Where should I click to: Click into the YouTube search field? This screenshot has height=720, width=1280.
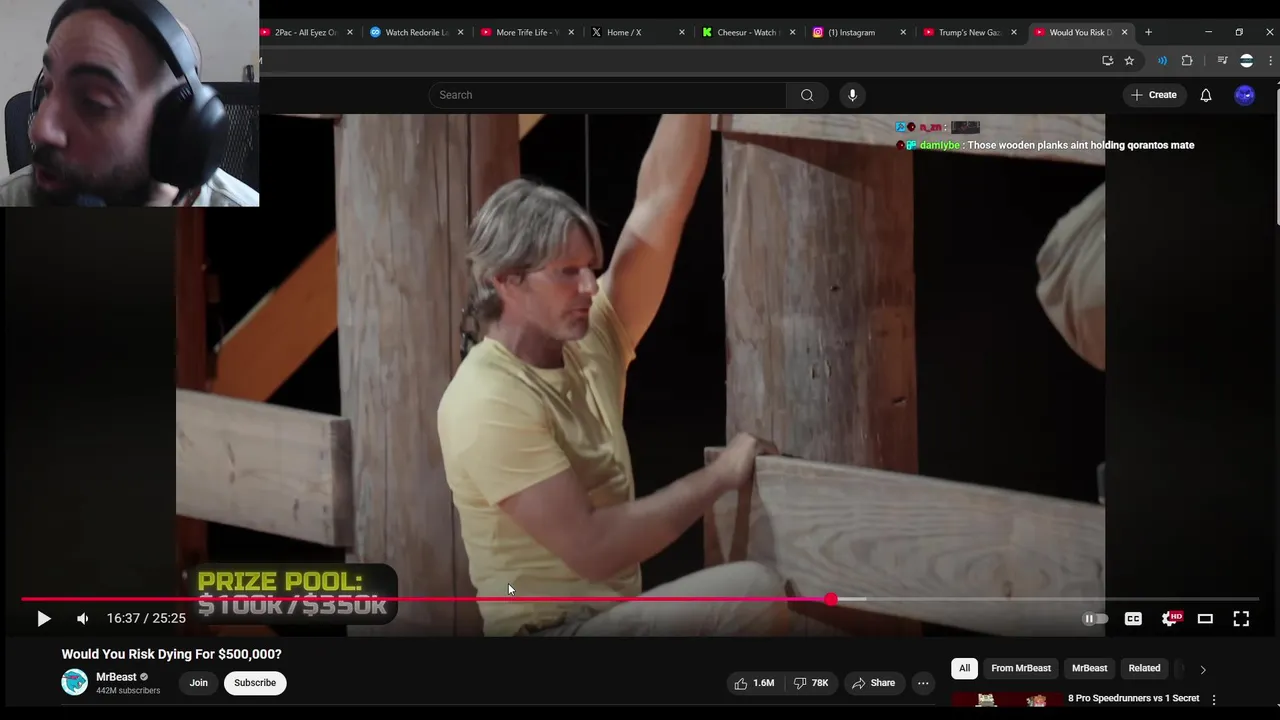click(608, 95)
